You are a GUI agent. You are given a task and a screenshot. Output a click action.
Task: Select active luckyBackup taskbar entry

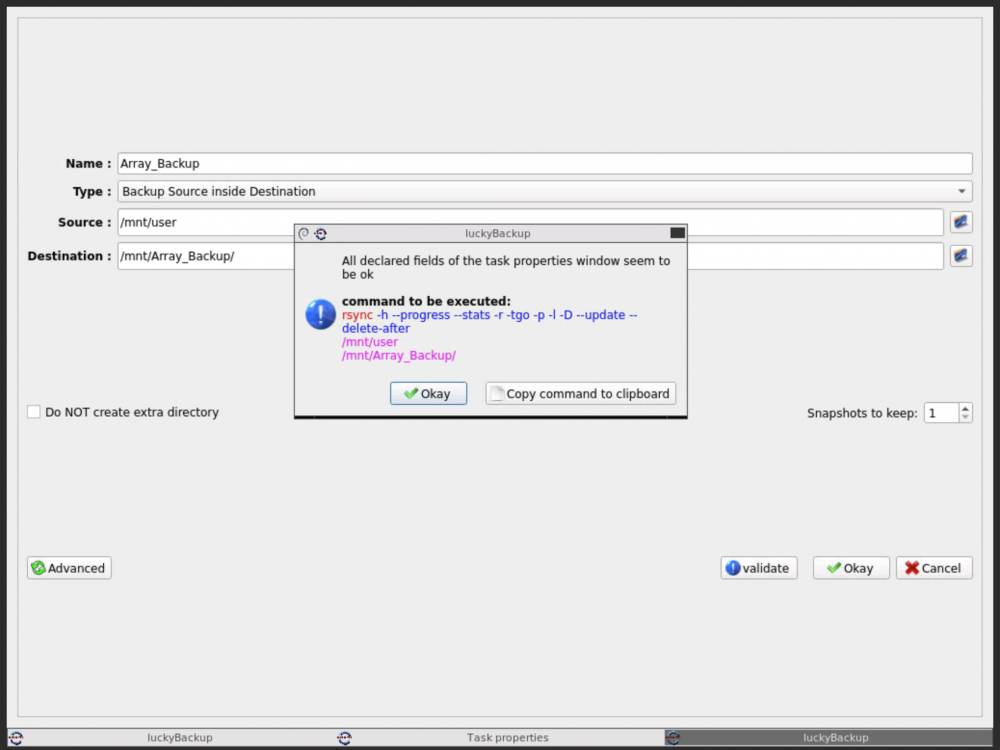click(828, 737)
